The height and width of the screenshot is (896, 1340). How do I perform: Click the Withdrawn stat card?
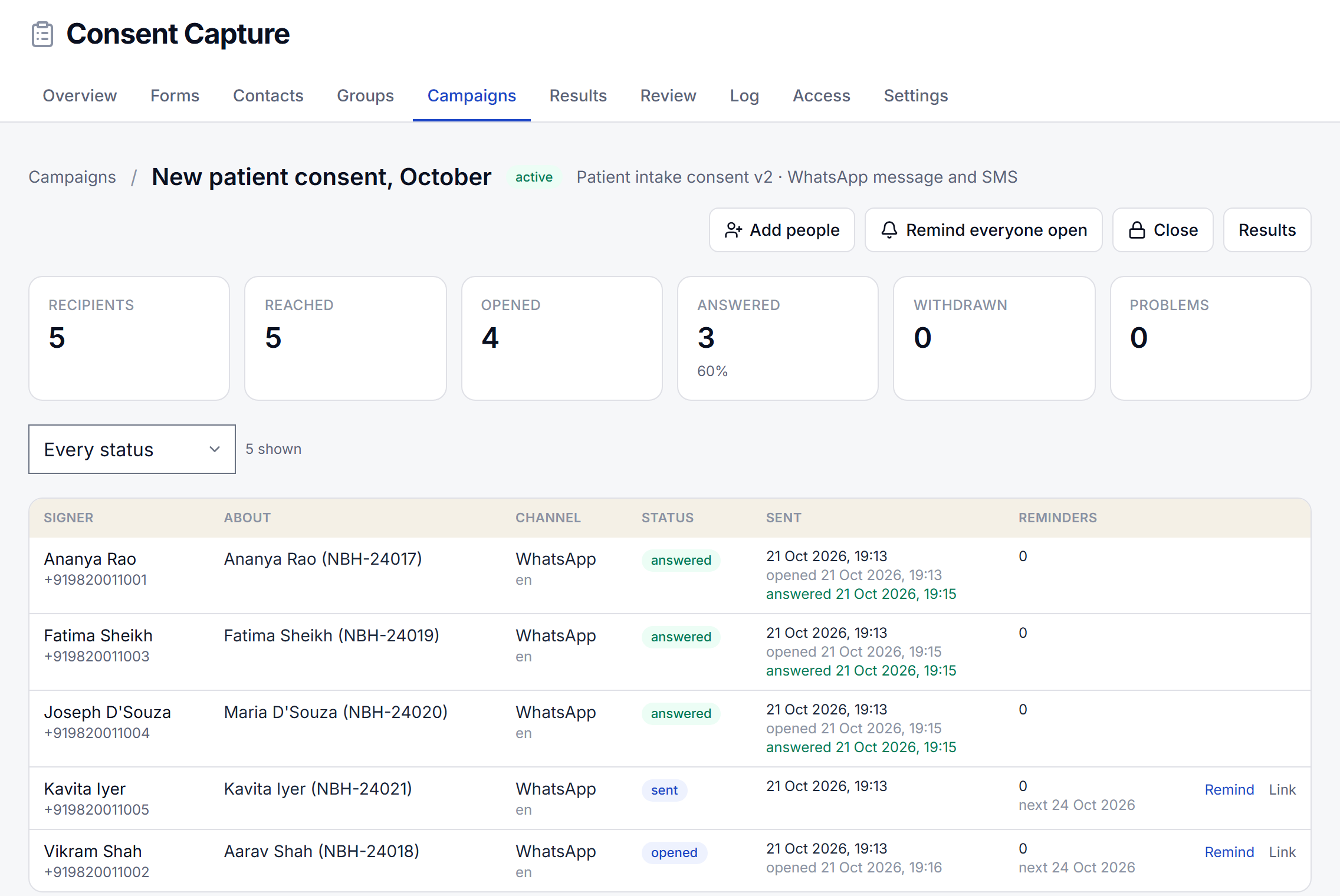pos(994,338)
